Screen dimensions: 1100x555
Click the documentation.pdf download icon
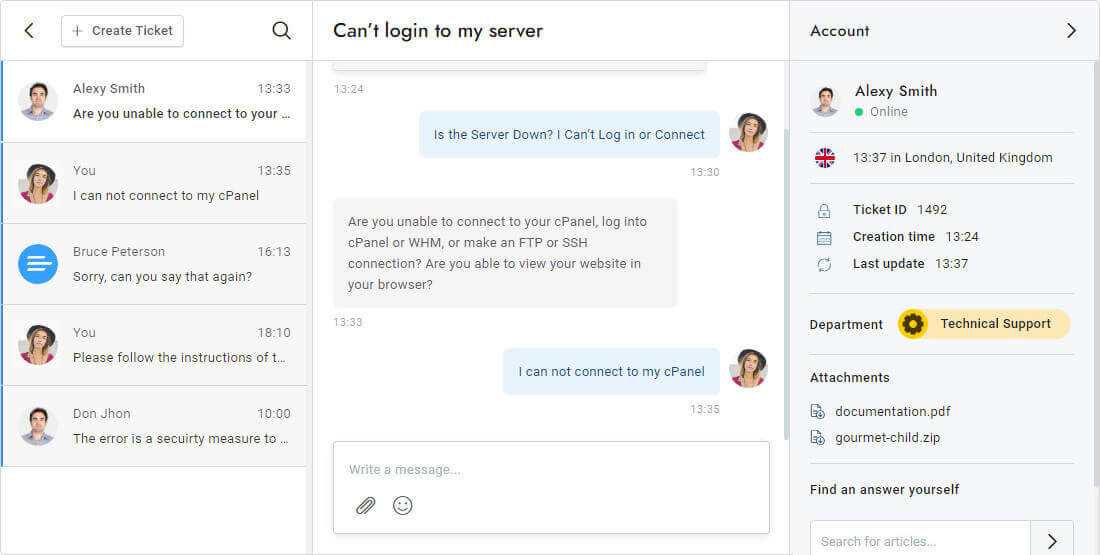point(818,411)
